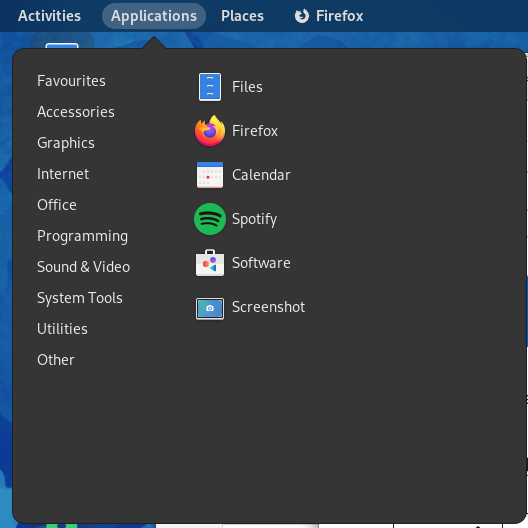This screenshot has width=528, height=528.
Task: Collapse the Applications menu button
Action: click(x=154, y=16)
